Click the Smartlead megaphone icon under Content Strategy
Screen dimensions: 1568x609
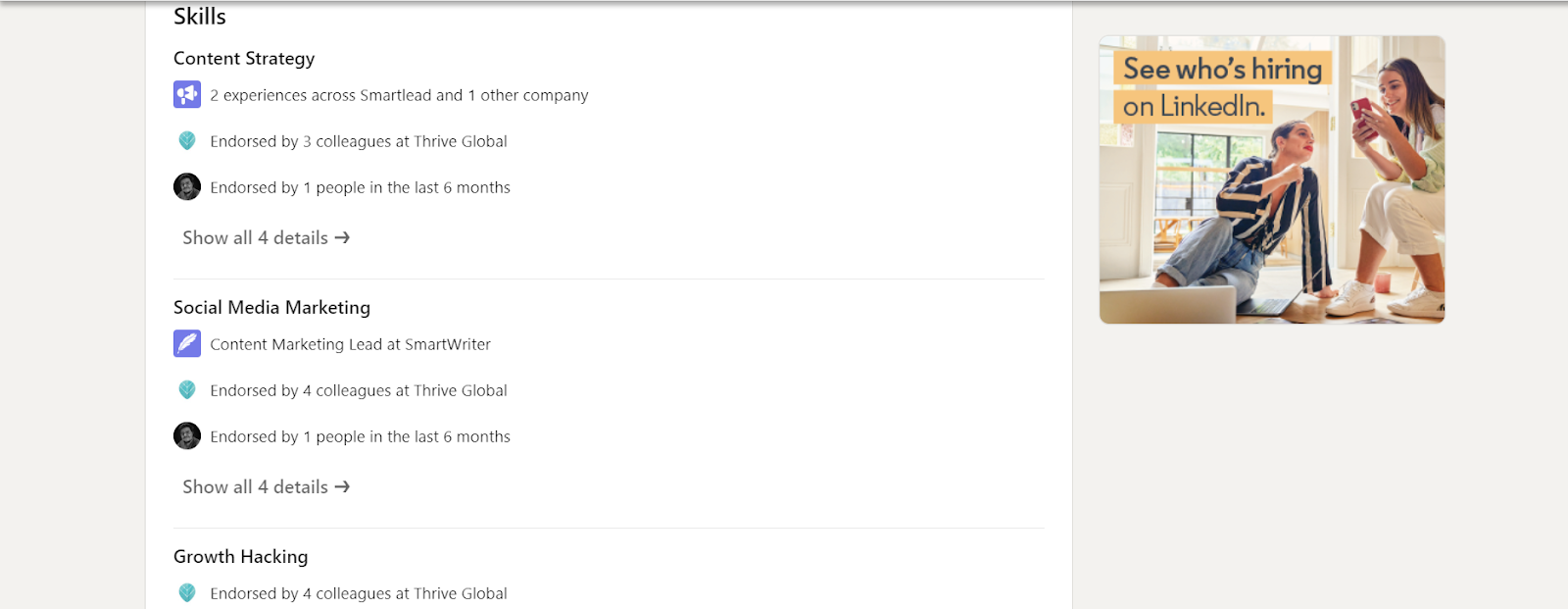[x=187, y=94]
